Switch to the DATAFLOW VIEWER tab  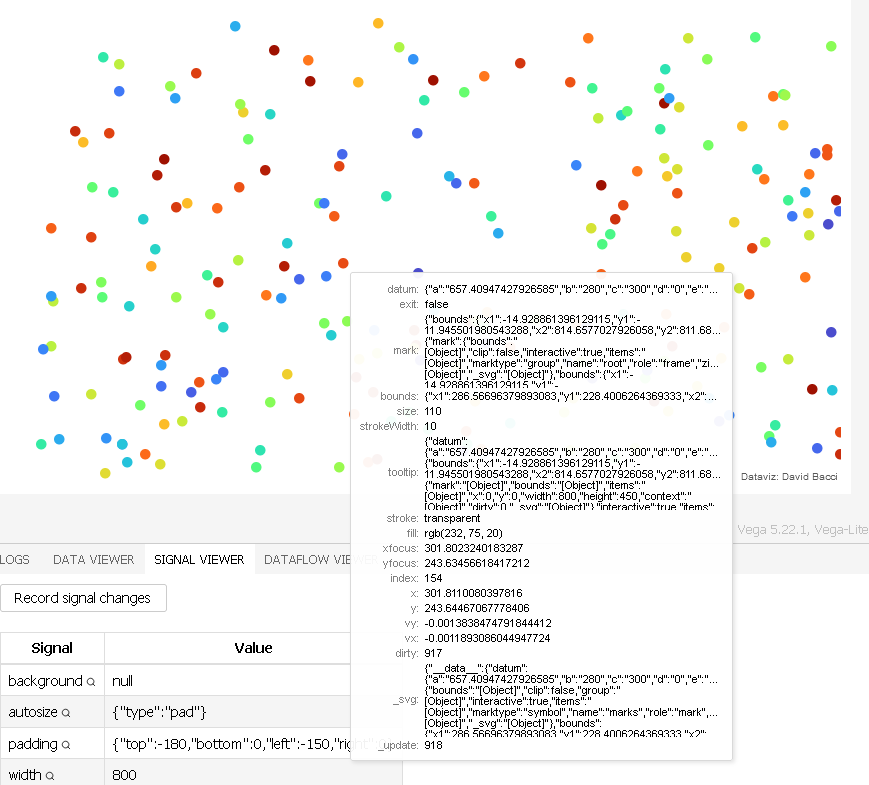pyautogui.click(x=308, y=560)
